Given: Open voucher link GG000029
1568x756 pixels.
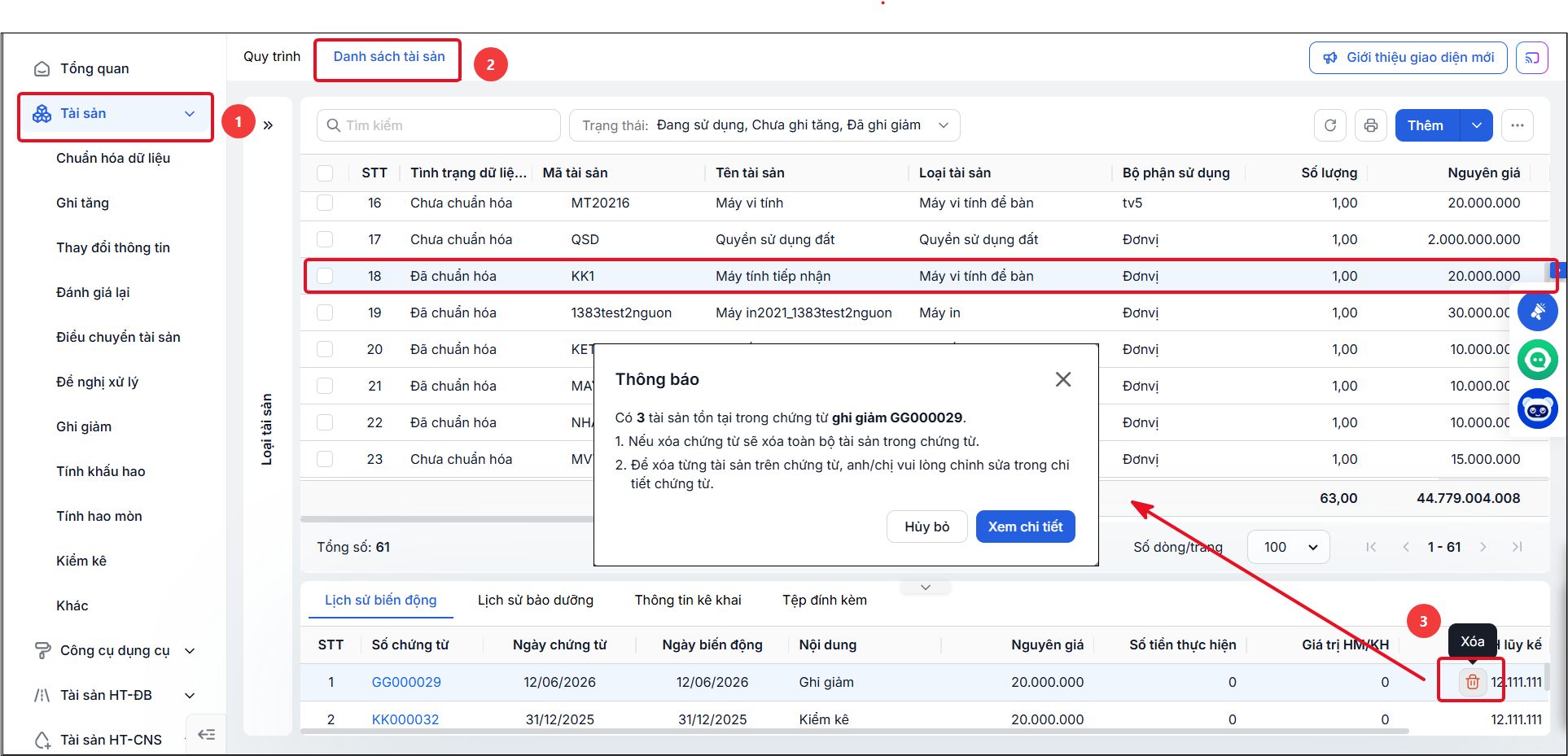Looking at the screenshot, I should click(406, 682).
